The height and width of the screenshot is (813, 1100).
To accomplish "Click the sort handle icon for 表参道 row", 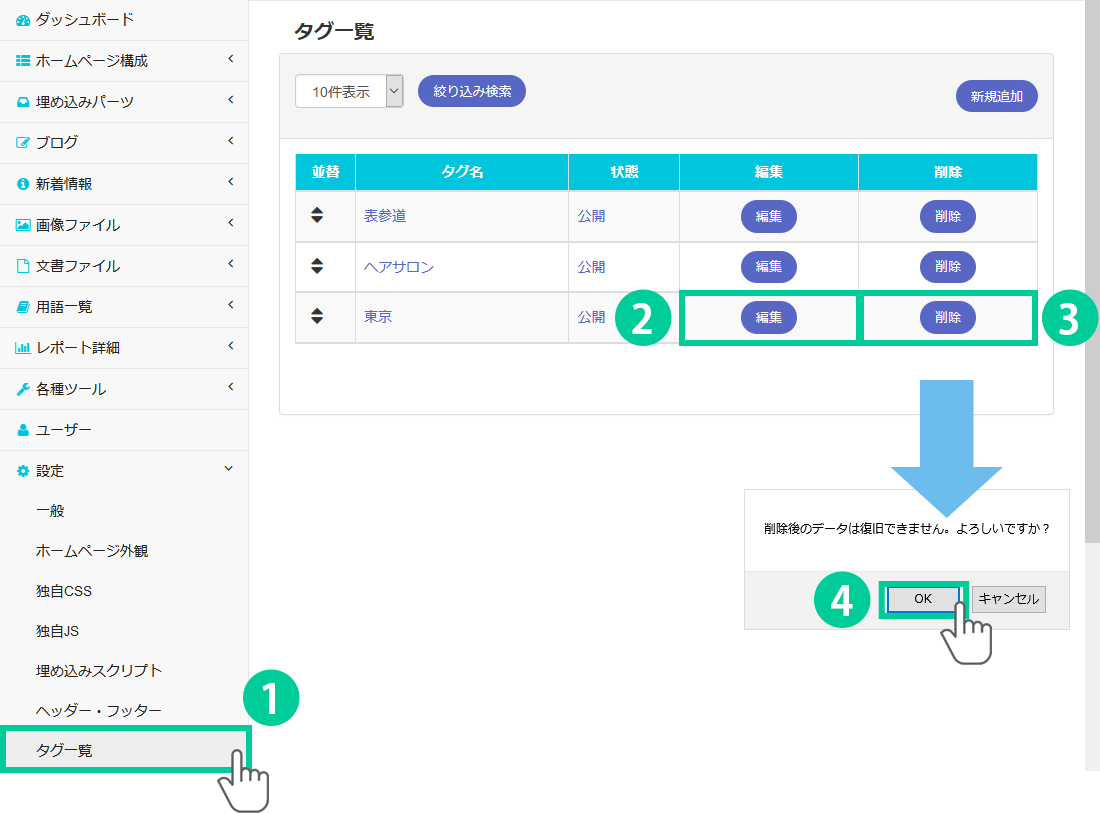I will coord(317,215).
